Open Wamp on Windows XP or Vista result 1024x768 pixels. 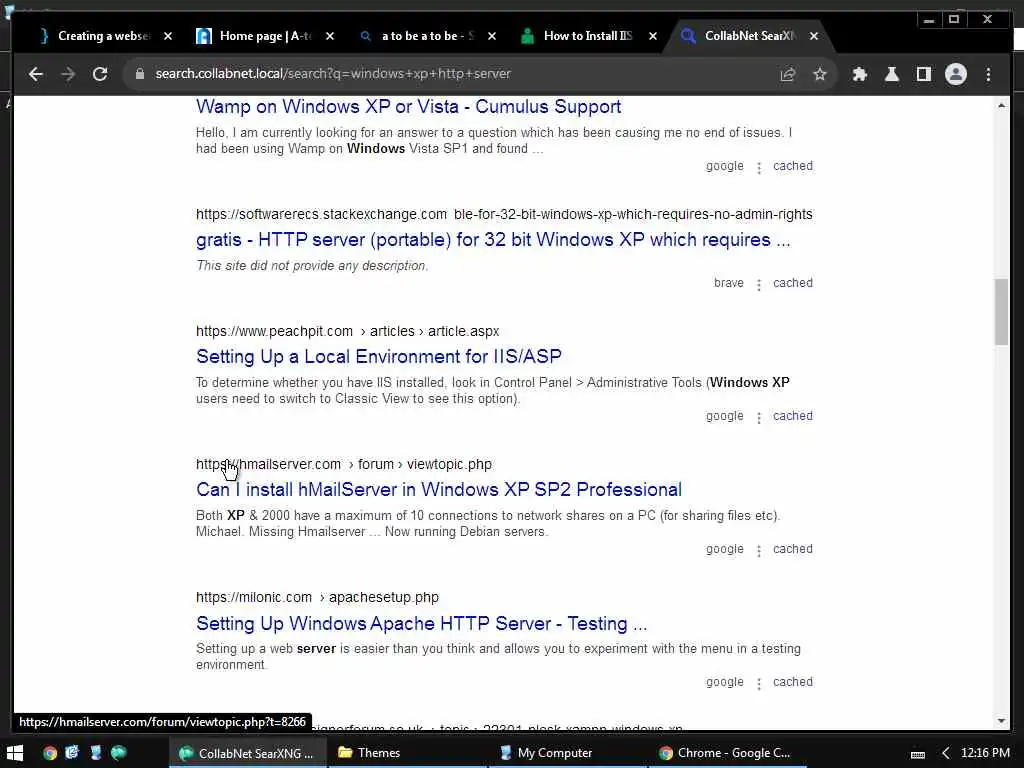click(408, 106)
